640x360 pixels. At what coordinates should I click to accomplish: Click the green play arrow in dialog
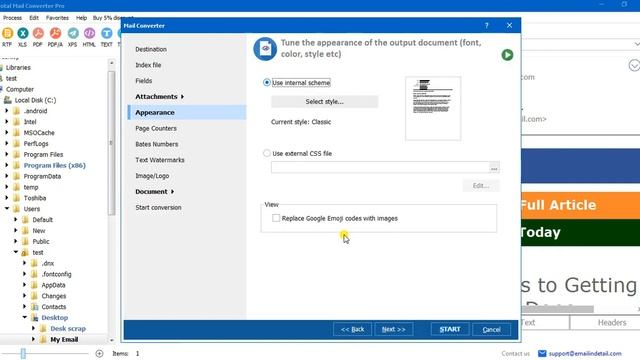[507, 55]
